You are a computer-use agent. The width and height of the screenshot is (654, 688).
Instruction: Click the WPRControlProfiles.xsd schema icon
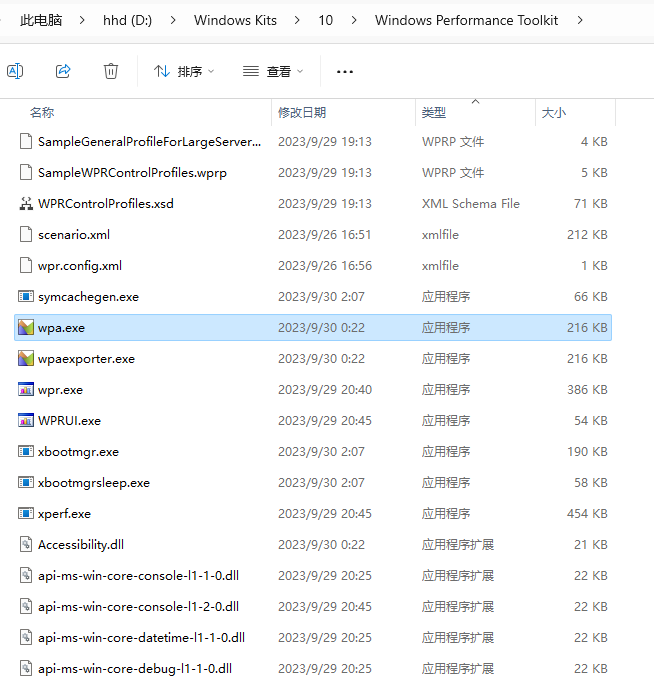coord(26,204)
